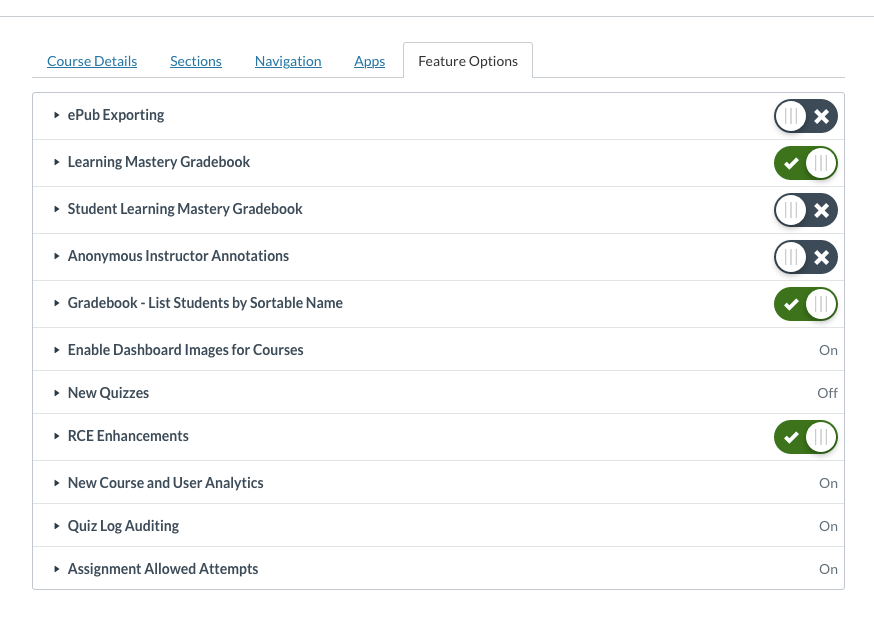The width and height of the screenshot is (874, 630).
Task: Select the Feature Options tab
Action: (468, 61)
